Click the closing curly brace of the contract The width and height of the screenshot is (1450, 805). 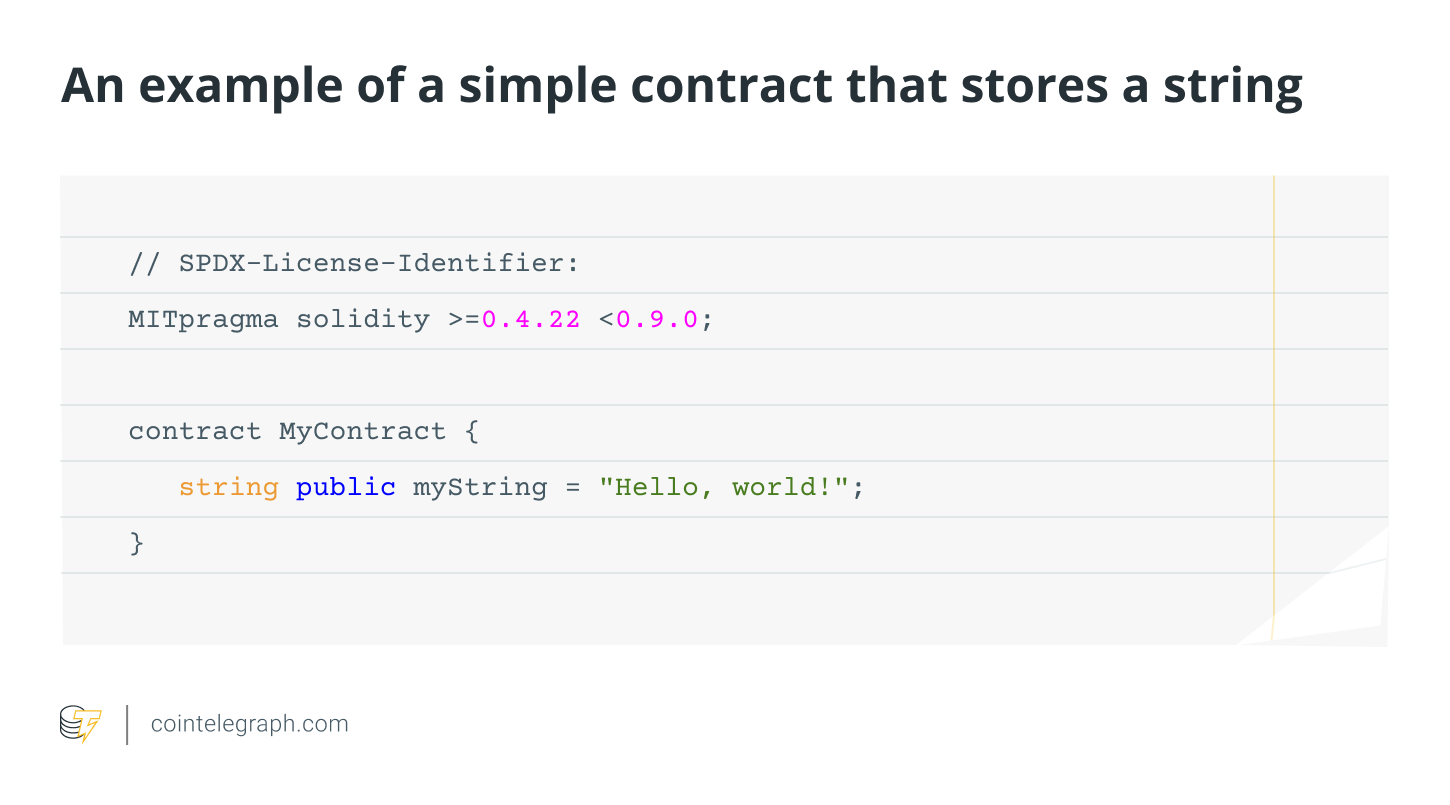(x=137, y=544)
